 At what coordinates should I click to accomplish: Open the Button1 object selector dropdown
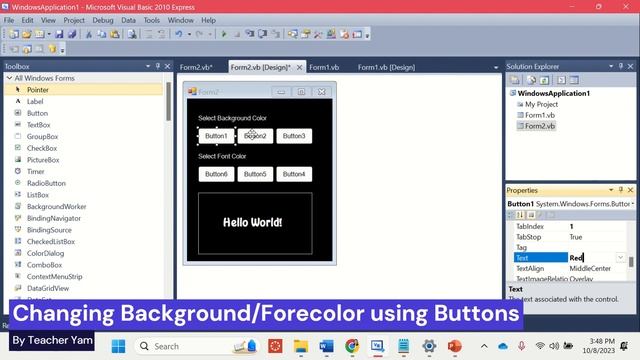633,203
